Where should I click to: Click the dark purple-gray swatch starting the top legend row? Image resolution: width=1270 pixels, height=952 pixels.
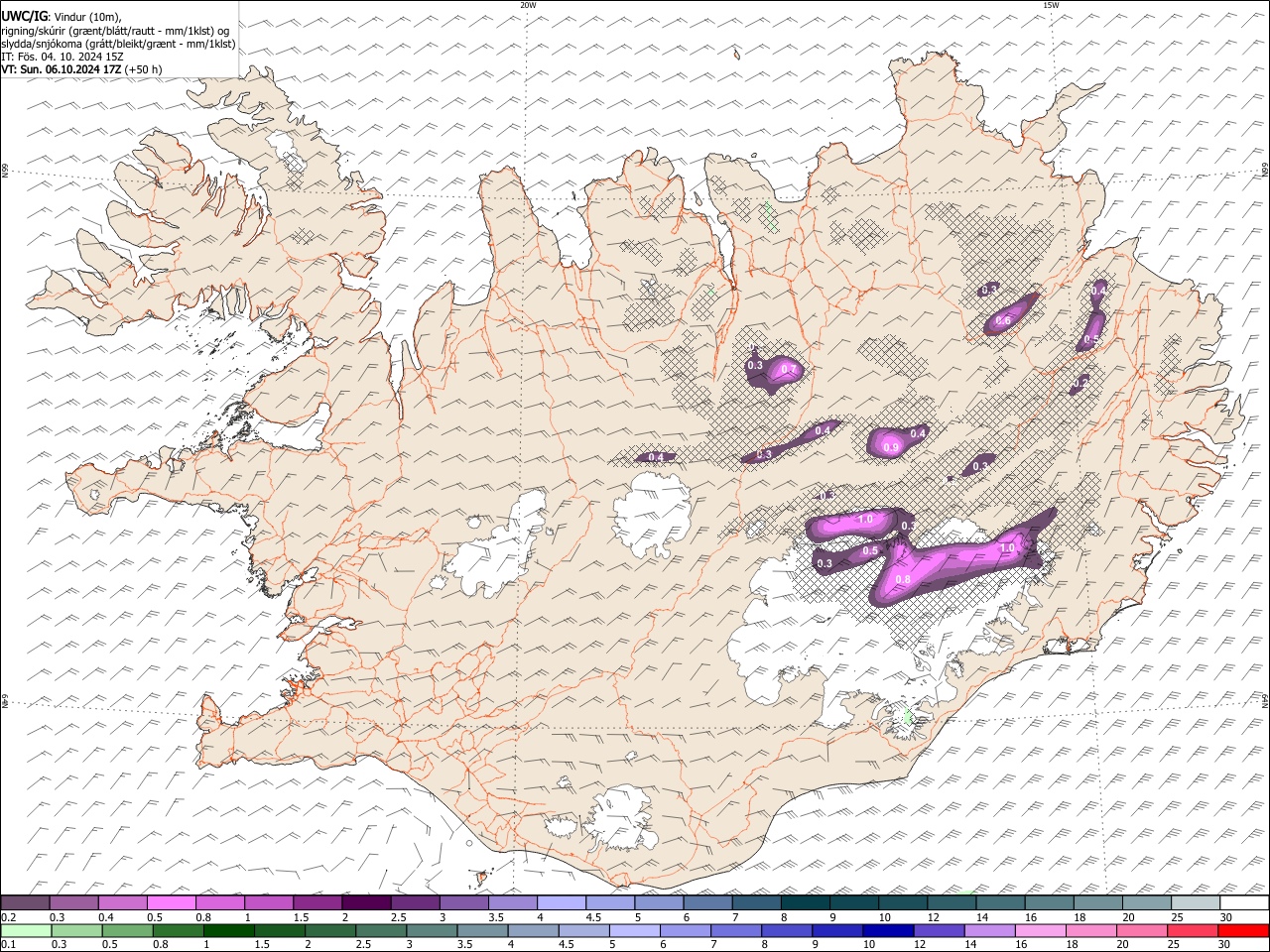tap(25, 902)
